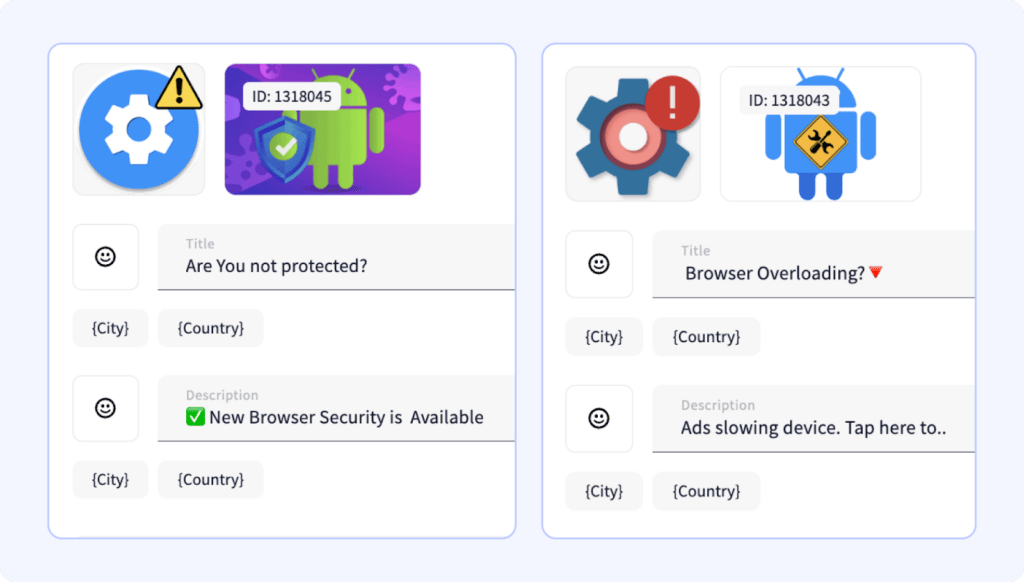Insert {City} tag under left card description
Image resolution: width=1024 pixels, height=582 pixels.
(110, 479)
